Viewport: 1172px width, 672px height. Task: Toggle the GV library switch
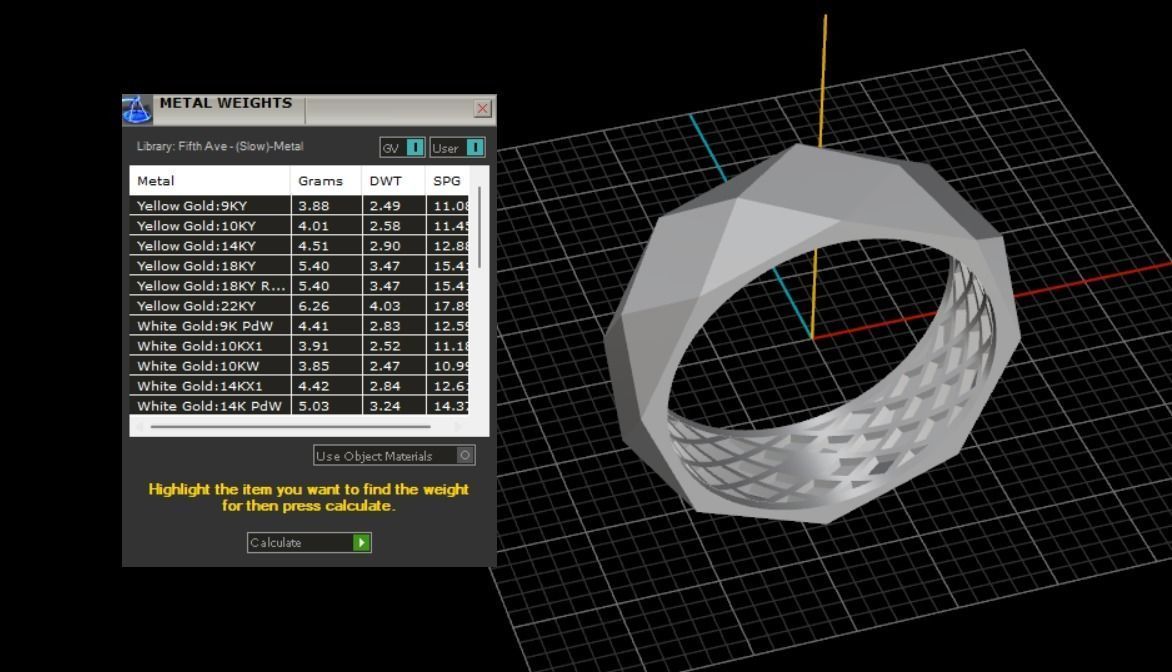[402, 148]
